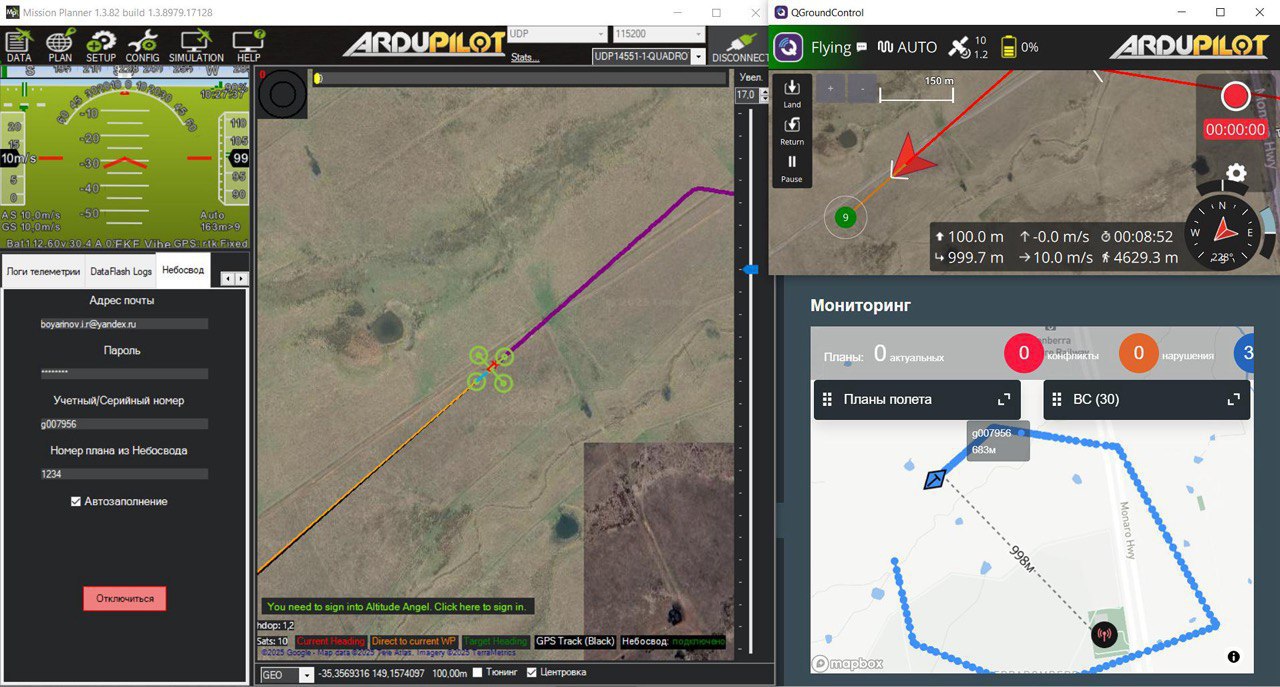Toggle the Автозаполнение checkbox
Viewport: 1280px width, 687px height.
76,501
